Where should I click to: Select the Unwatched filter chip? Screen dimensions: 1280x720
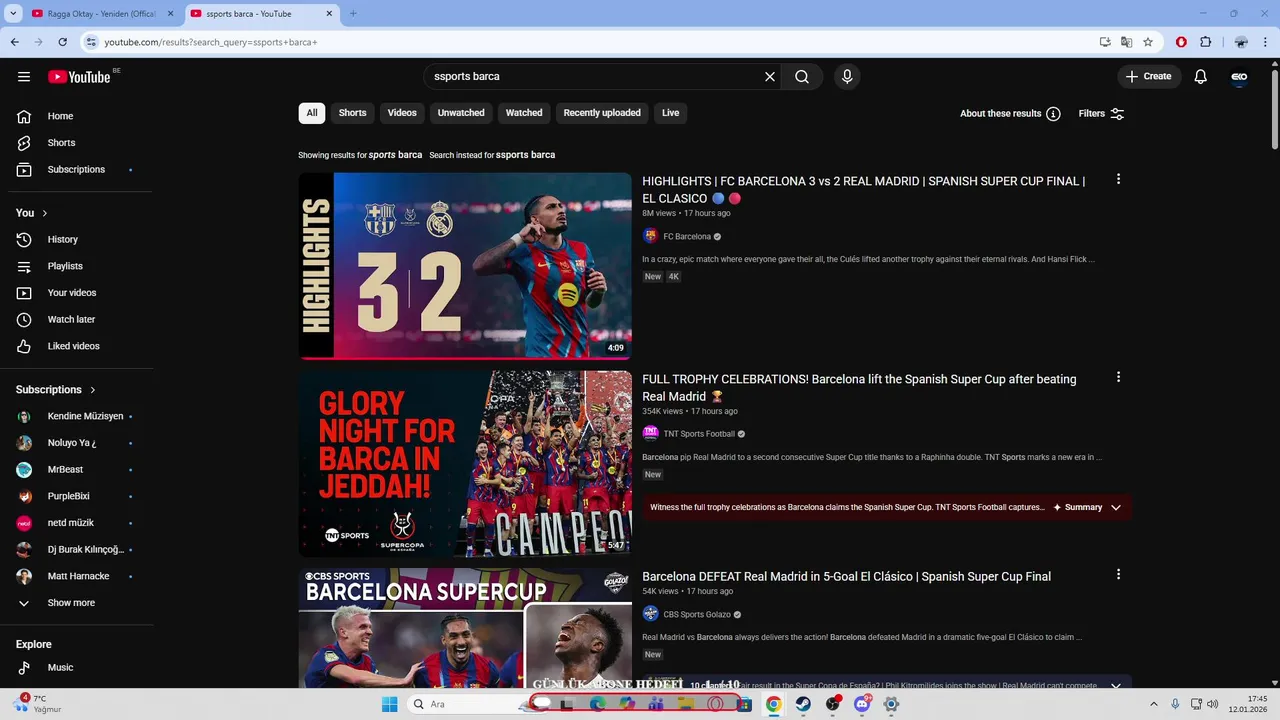[x=461, y=113]
